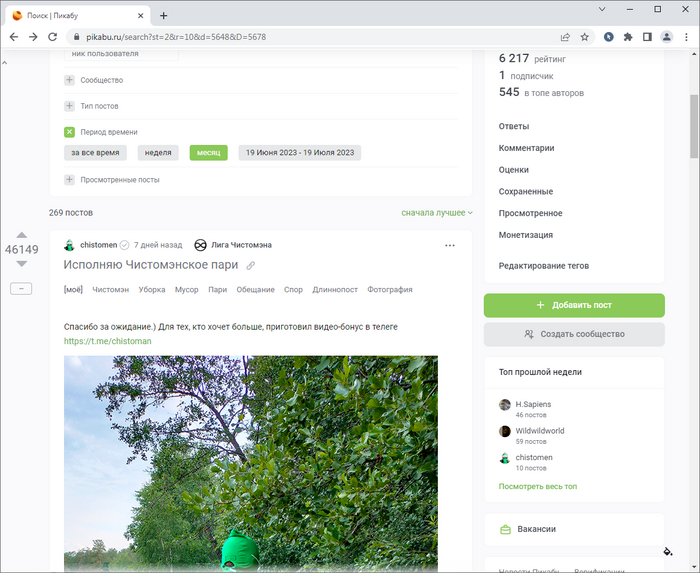The width and height of the screenshot is (700, 573).
Task: Filter by the Чистомэн tag
Action: (111, 290)
